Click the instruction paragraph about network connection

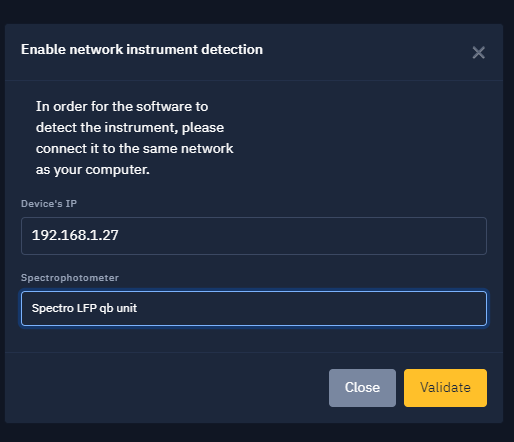pyautogui.click(x=135, y=138)
